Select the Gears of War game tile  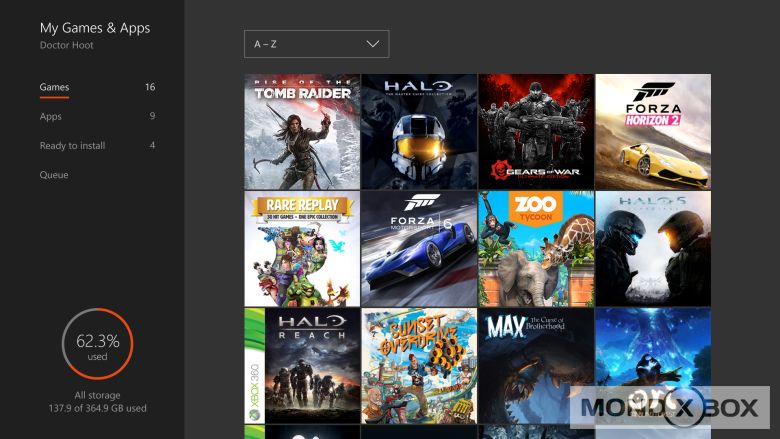click(x=535, y=132)
